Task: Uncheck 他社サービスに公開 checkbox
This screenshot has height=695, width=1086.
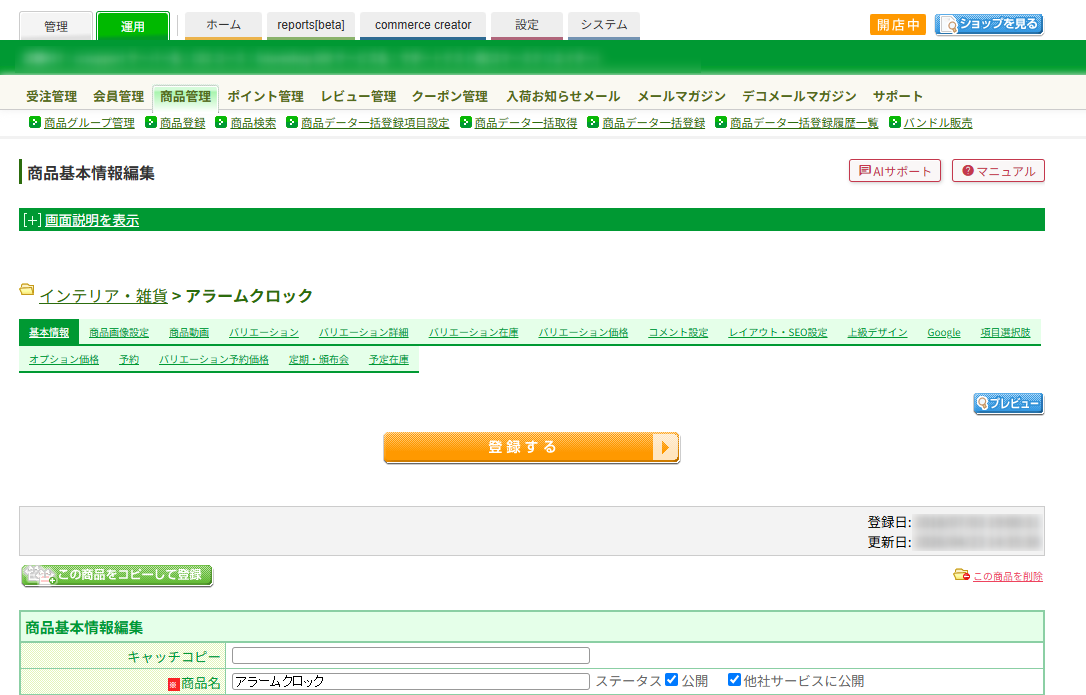Action: point(734,680)
